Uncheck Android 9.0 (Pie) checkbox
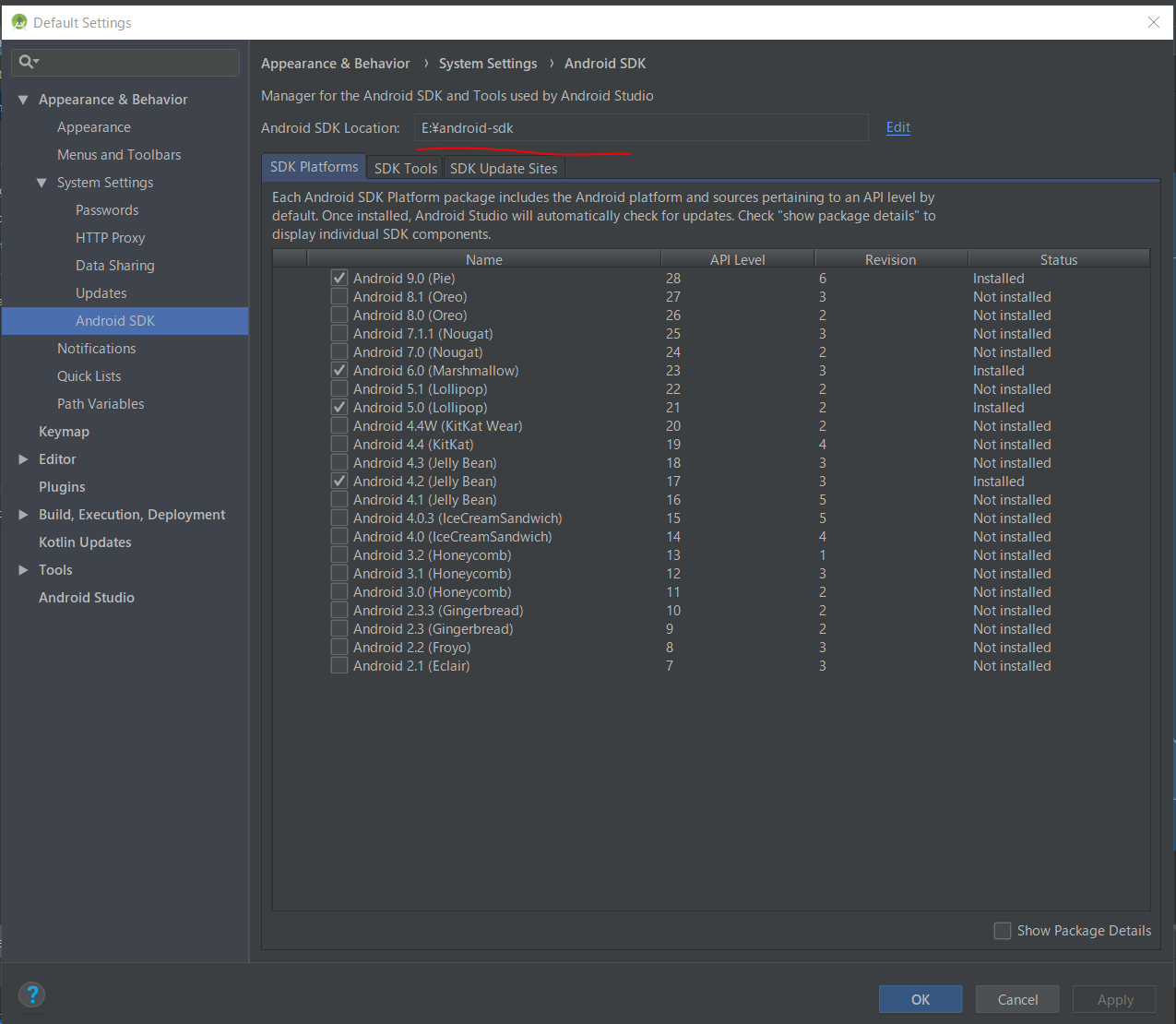This screenshot has width=1176, height=1024. [339, 279]
